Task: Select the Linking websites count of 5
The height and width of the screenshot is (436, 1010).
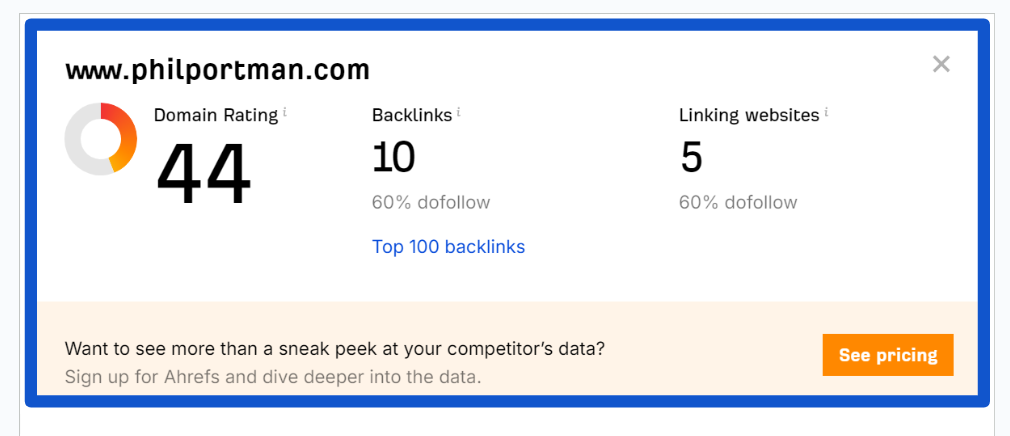Action: coord(691,157)
